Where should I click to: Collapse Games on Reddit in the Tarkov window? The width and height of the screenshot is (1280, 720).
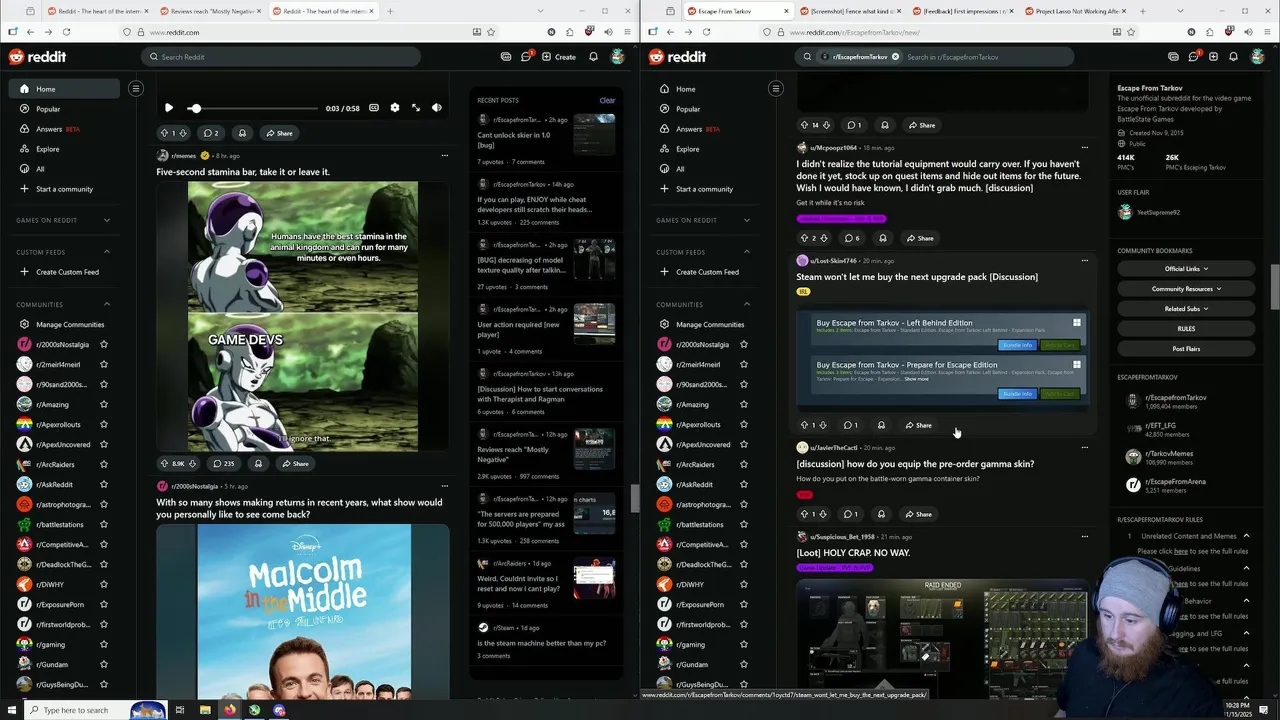point(747,220)
